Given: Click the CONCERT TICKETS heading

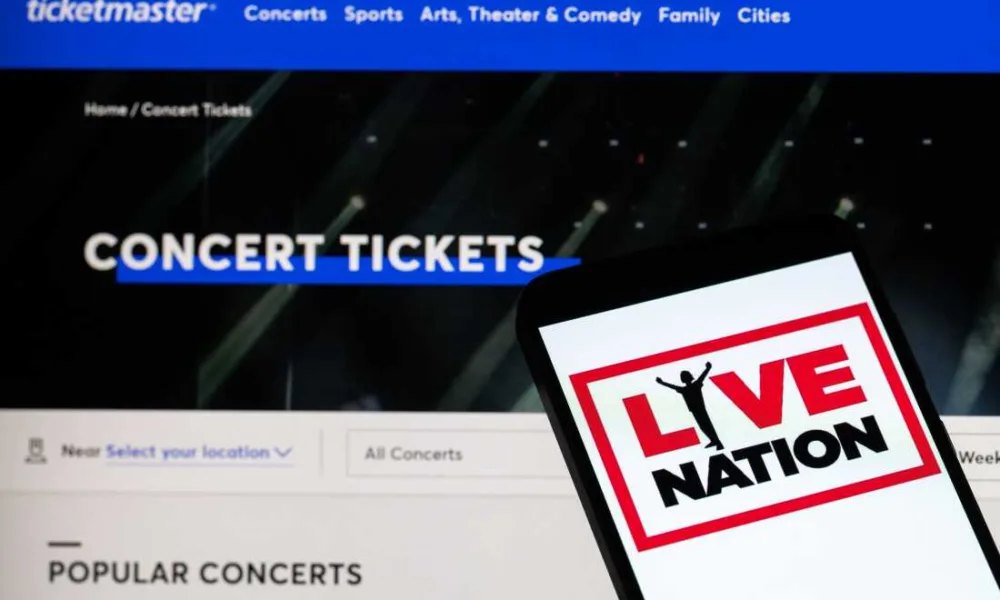Looking at the screenshot, I should point(314,252).
